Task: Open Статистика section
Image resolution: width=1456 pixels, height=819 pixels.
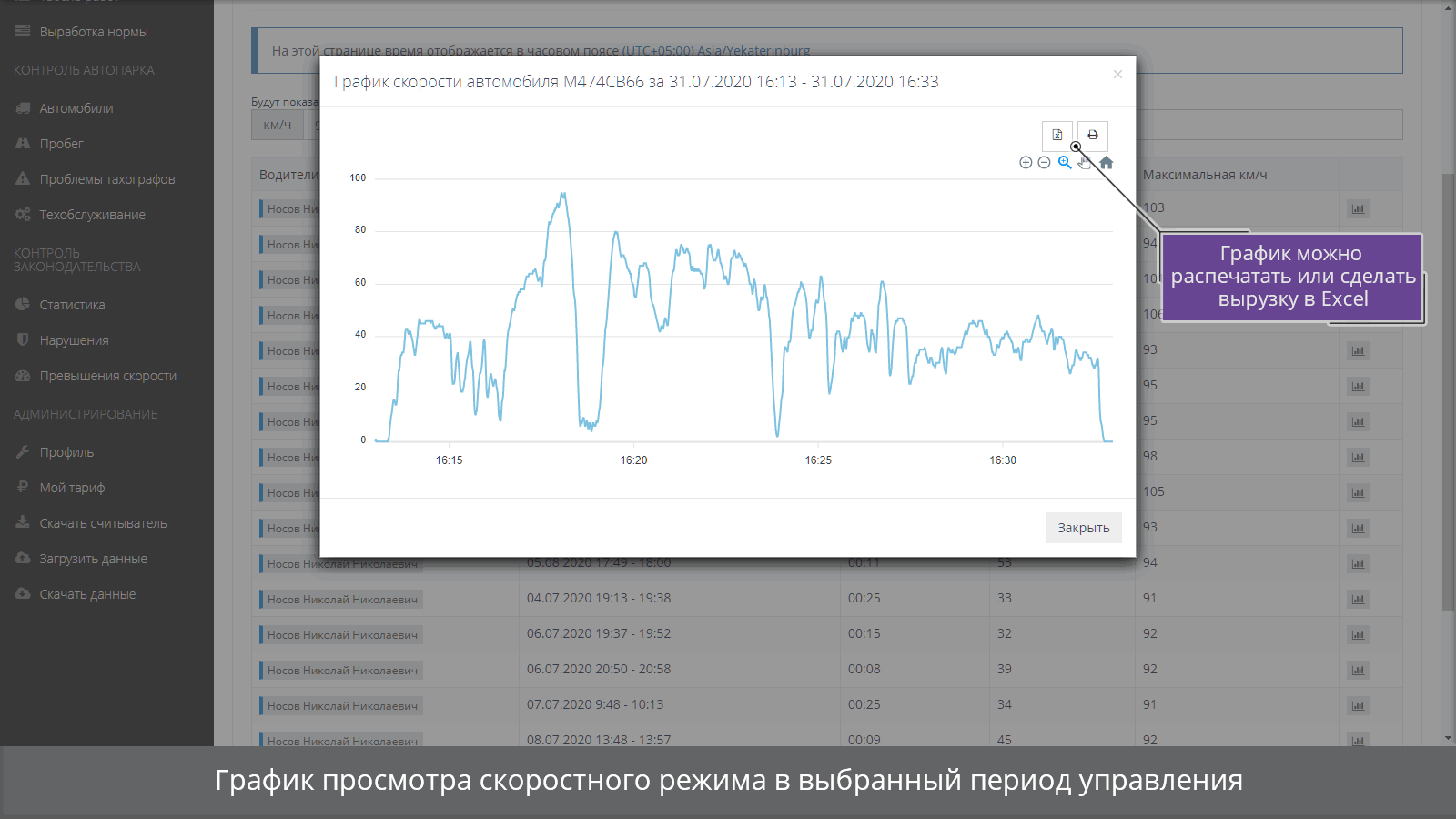Action: [72, 305]
